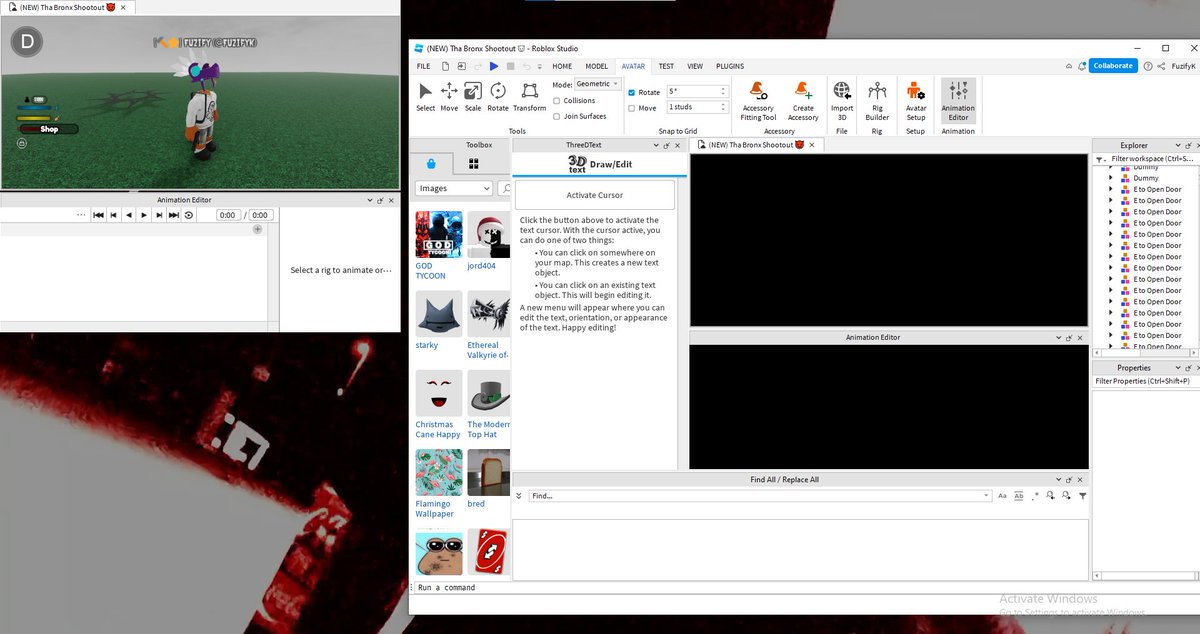Expand replace options chevron in Find All

[518, 496]
